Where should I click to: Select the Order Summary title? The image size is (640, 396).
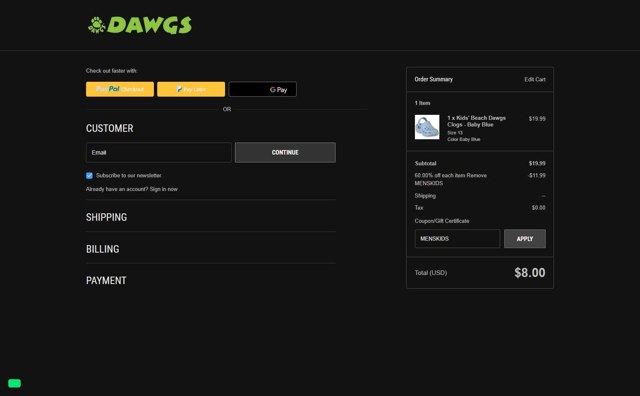[x=433, y=79]
